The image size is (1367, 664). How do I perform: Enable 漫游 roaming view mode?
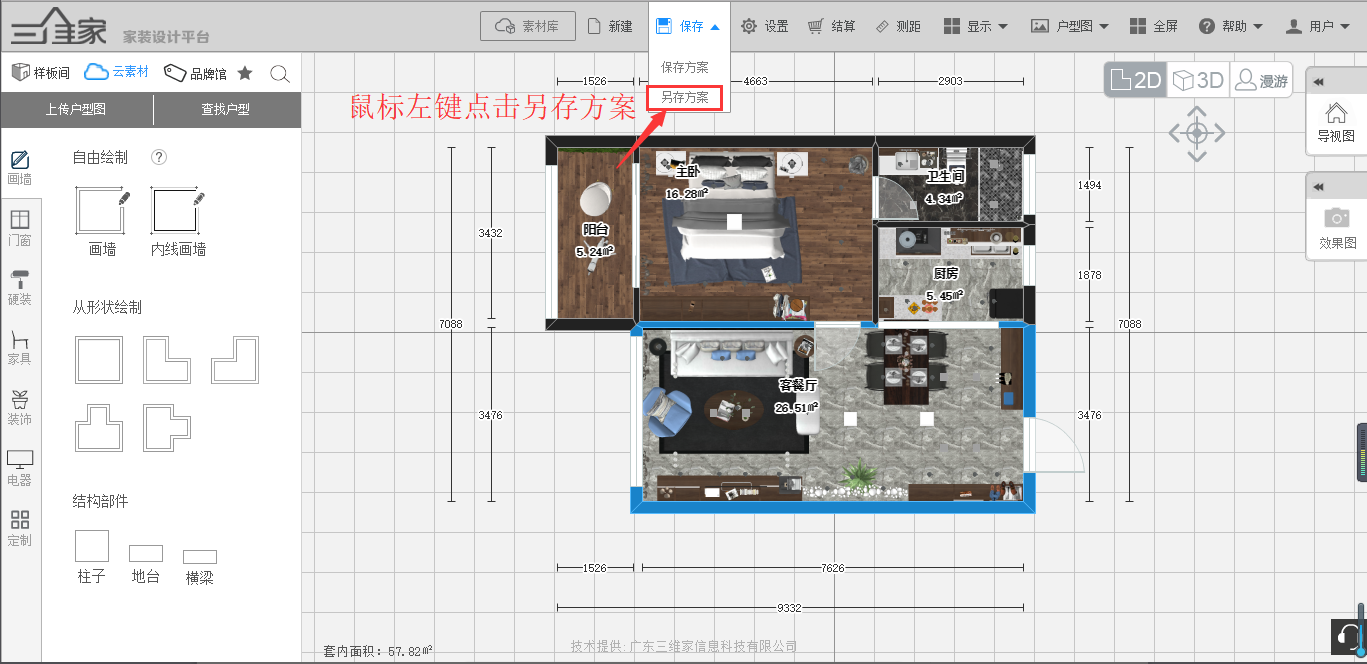click(1260, 81)
